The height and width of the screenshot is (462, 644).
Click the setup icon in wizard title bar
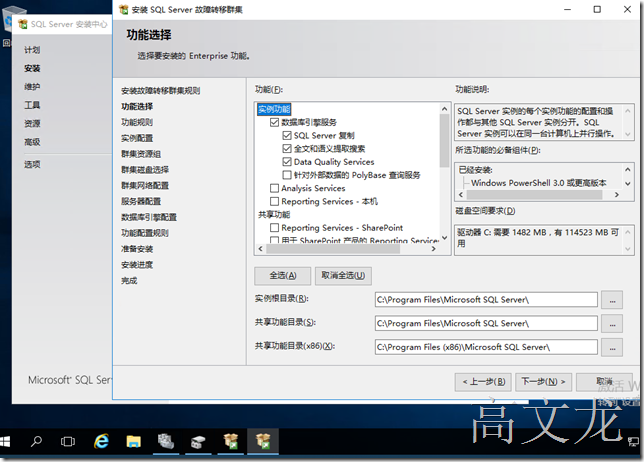click(x=123, y=9)
